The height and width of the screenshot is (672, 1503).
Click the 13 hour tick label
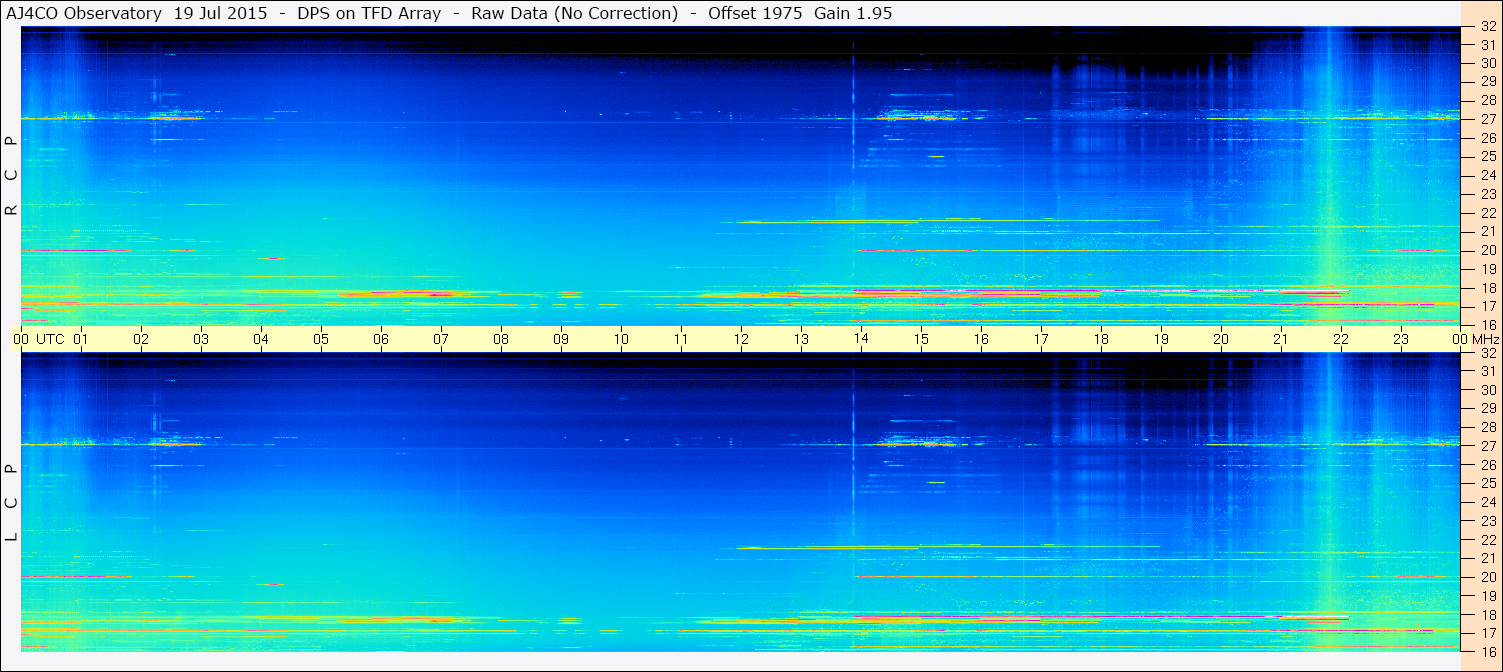[801, 339]
